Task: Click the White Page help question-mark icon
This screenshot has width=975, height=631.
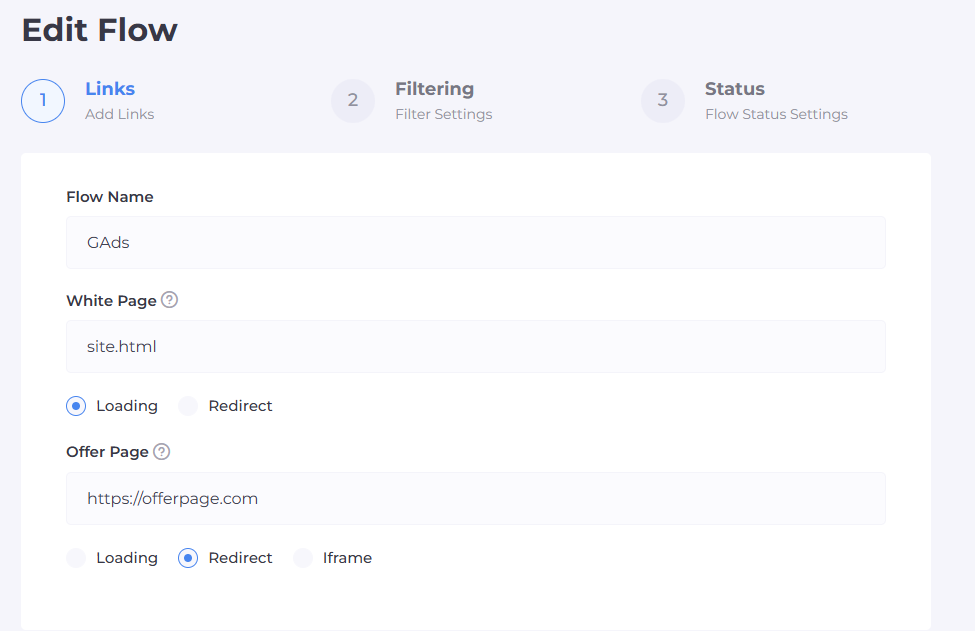Action: (x=170, y=300)
